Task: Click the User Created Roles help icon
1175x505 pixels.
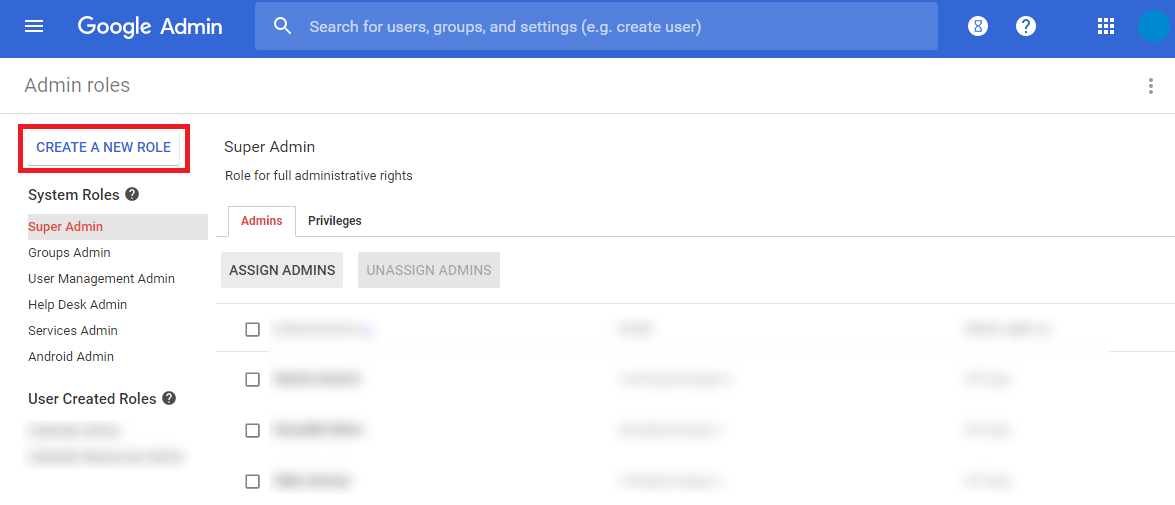Action: (169, 398)
